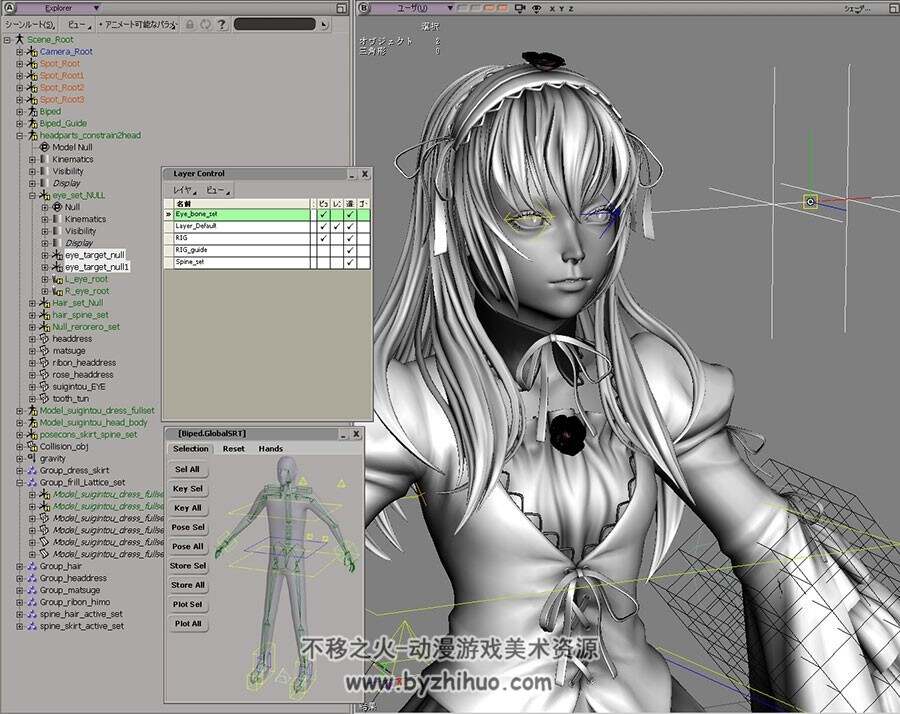Toggle first checkmark column for Layer_Default
Screen dimensions: 900x714
[323, 226]
